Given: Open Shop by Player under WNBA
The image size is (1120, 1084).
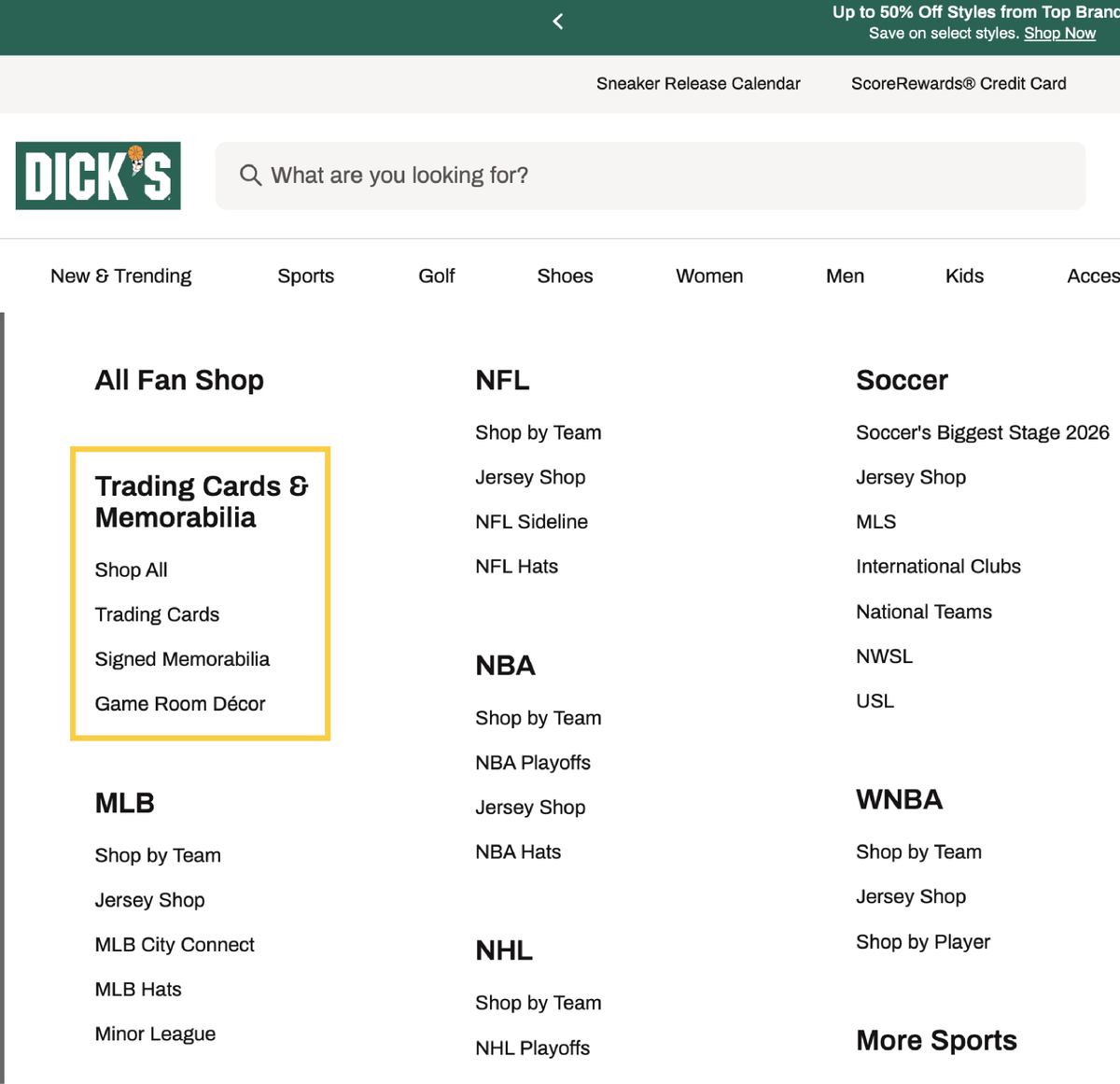Looking at the screenshot, I should tap(923, 942).
